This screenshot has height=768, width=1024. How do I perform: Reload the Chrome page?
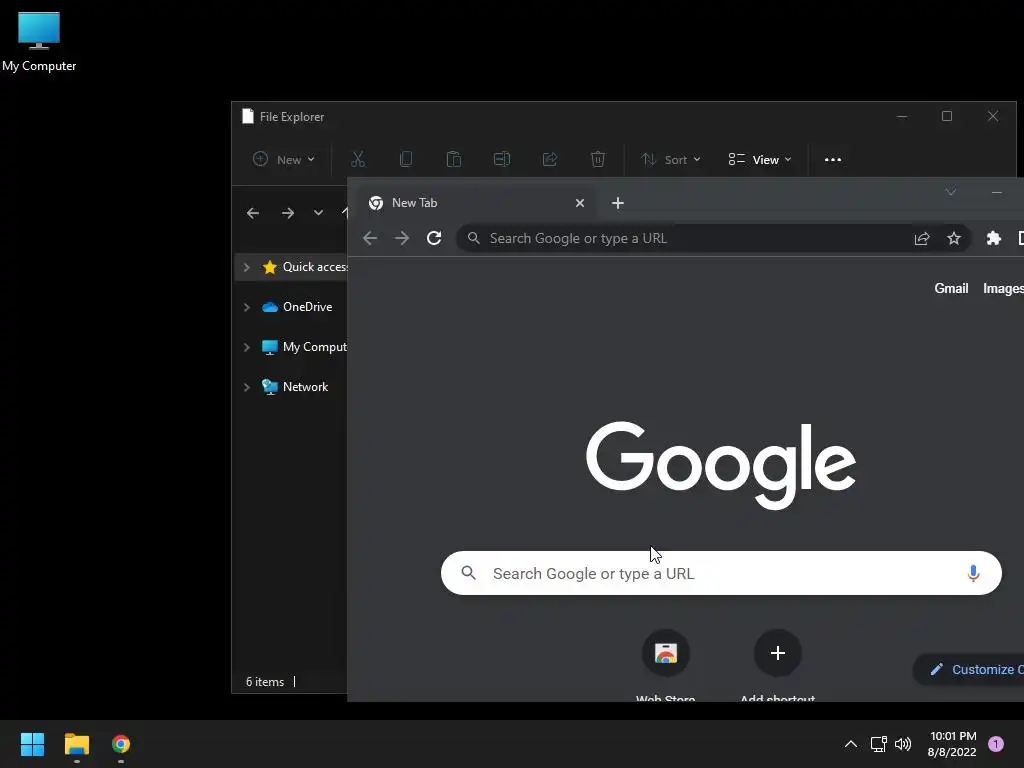point(434,238)
